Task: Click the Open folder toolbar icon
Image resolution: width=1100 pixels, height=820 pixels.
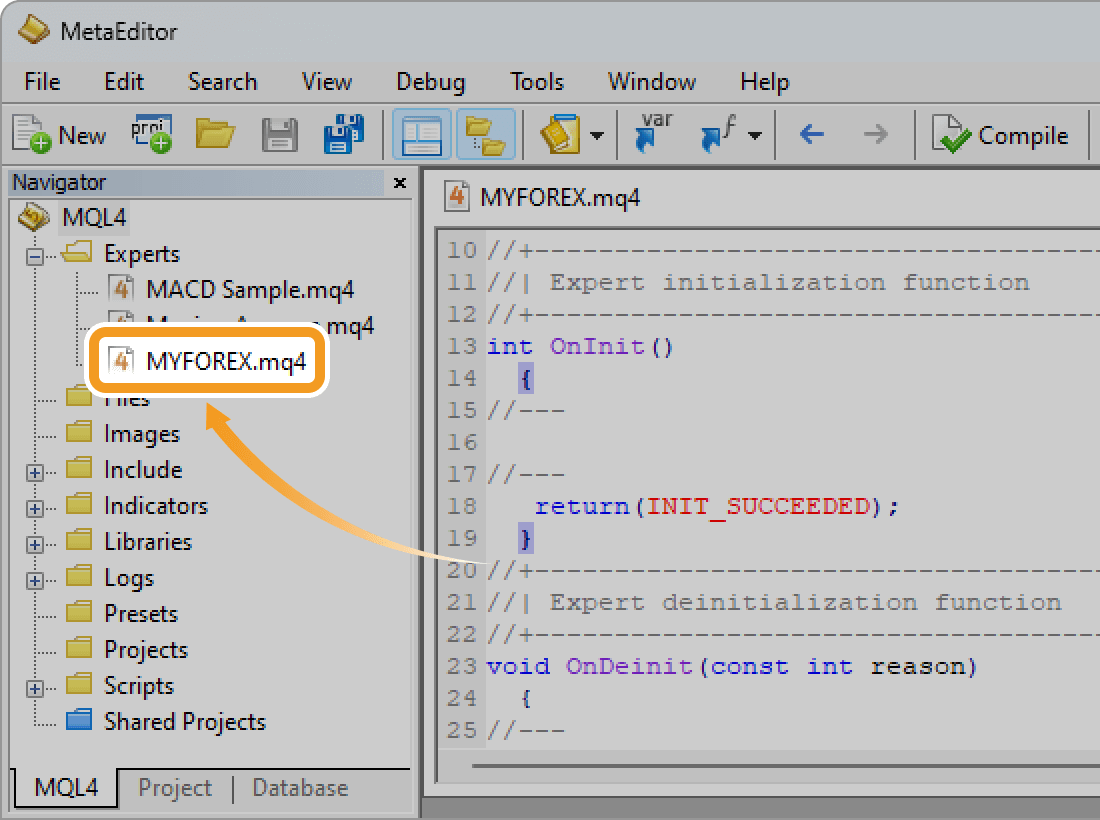Action: (x=215, y=135)
